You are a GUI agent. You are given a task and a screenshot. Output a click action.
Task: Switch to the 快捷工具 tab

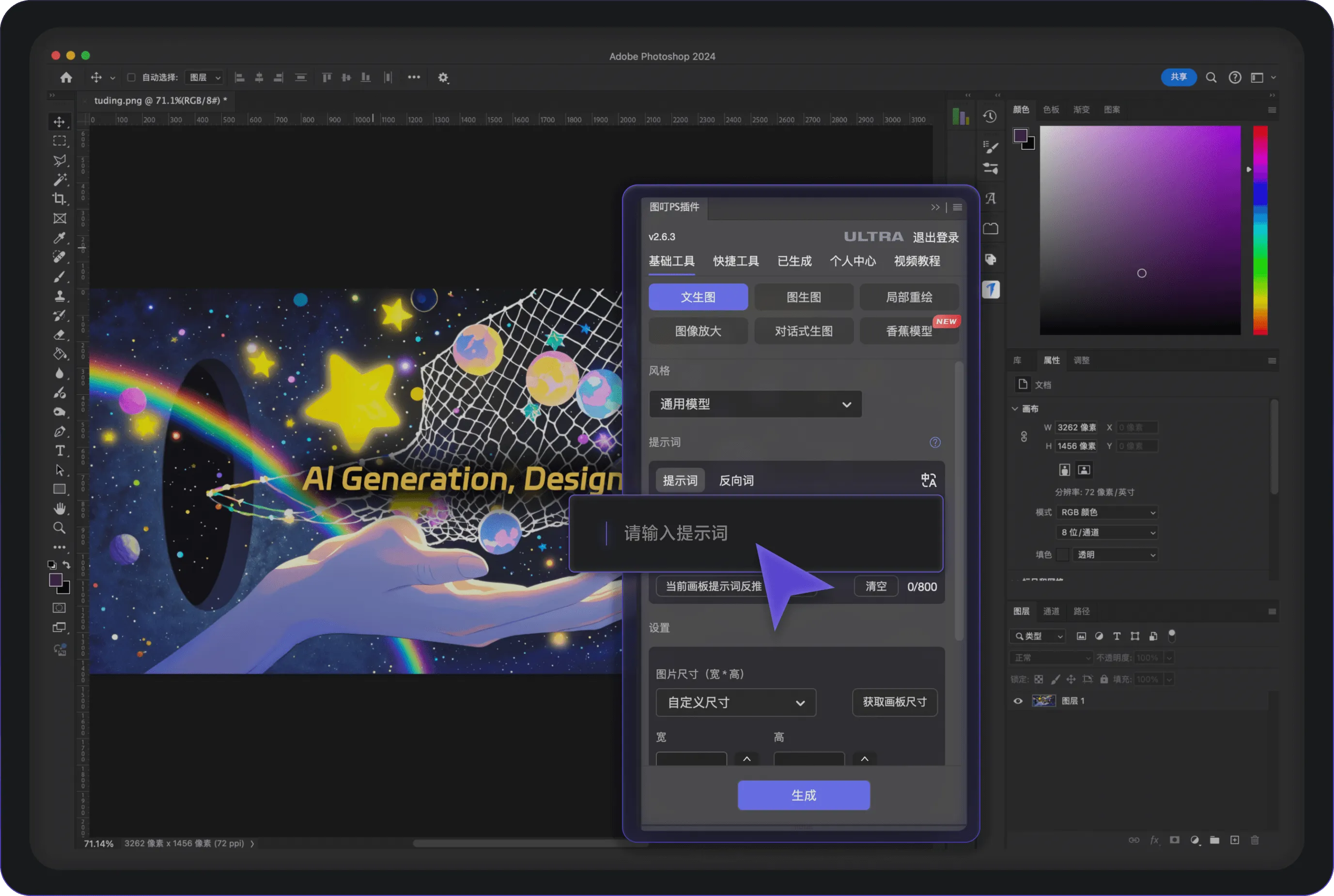point(736,261)
